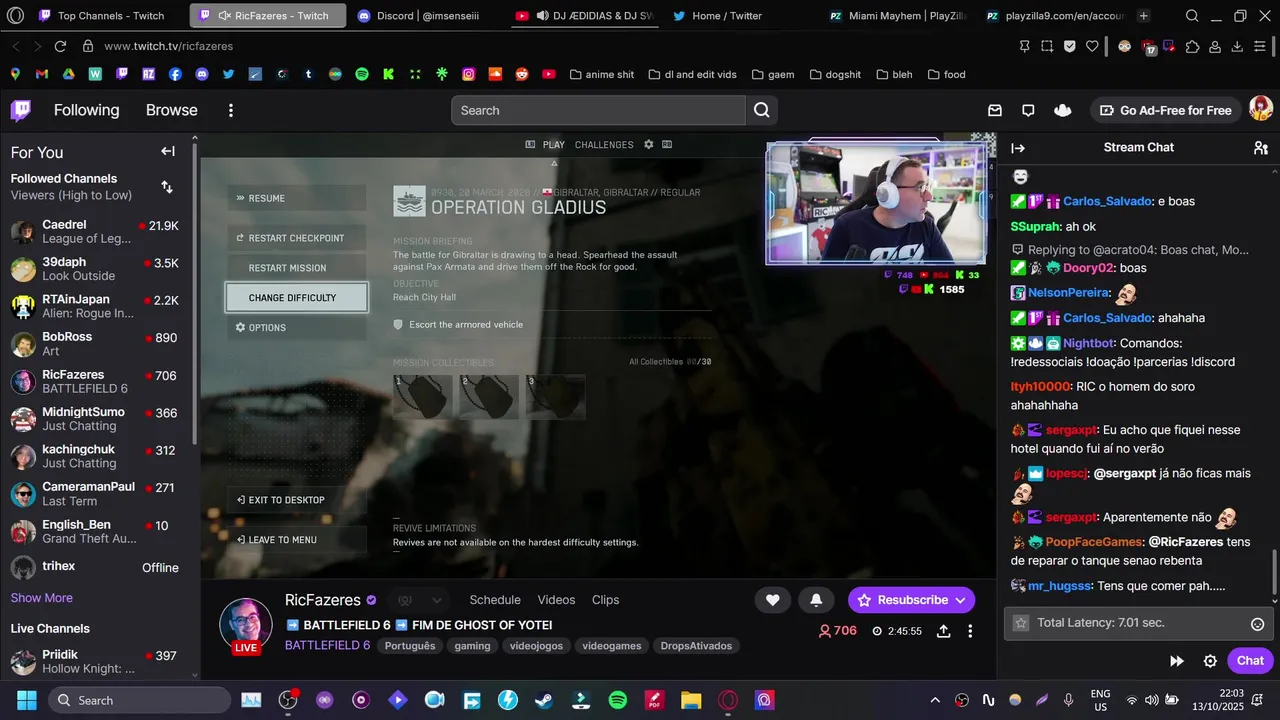Viewport: 1280px width, 720px height.
Task: Sort followed channels by viewers
Action: coord(167,187)
